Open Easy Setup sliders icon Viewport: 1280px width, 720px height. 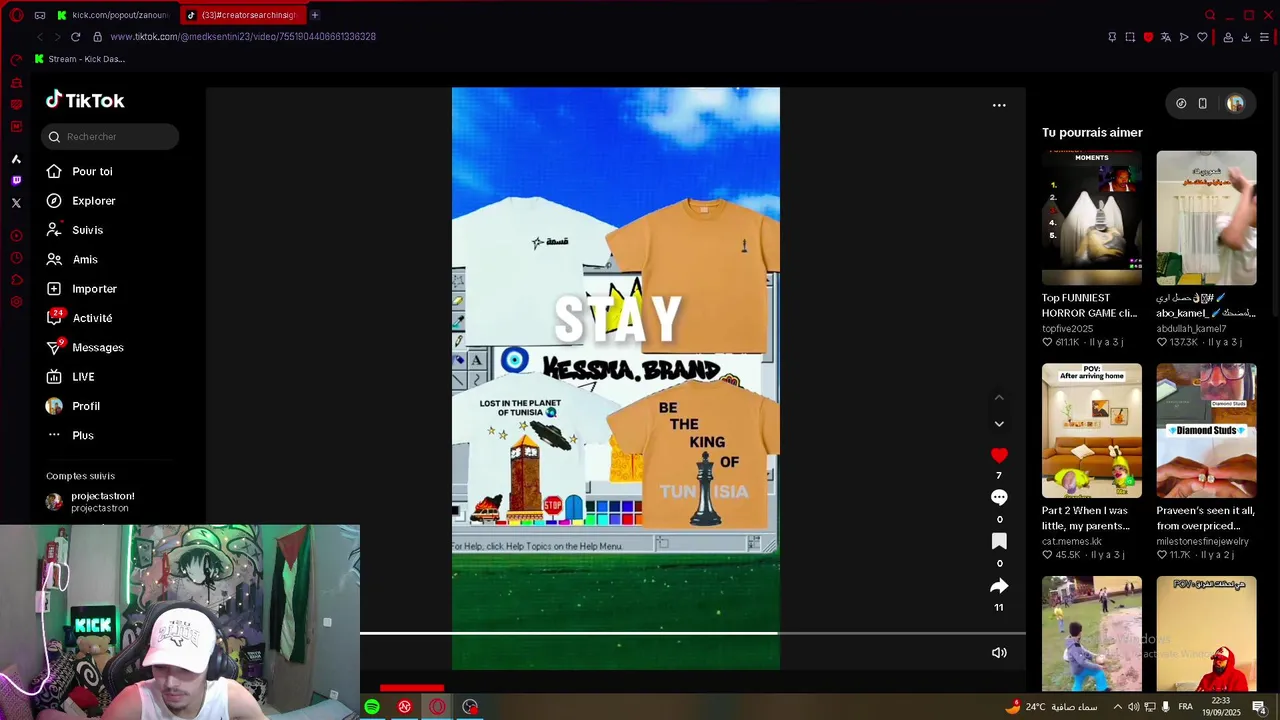tap(1264, 37)
